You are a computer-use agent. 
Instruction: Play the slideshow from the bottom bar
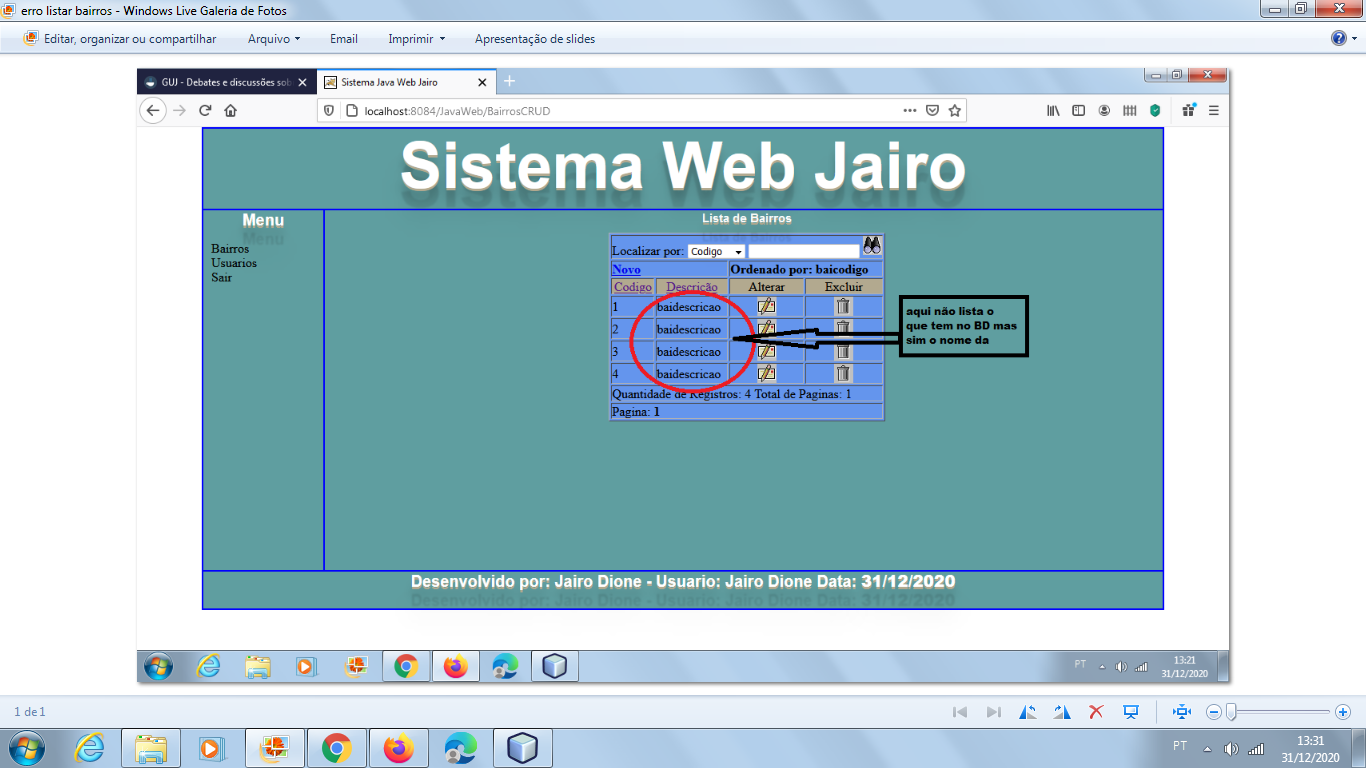click(x=1131, y=712)
